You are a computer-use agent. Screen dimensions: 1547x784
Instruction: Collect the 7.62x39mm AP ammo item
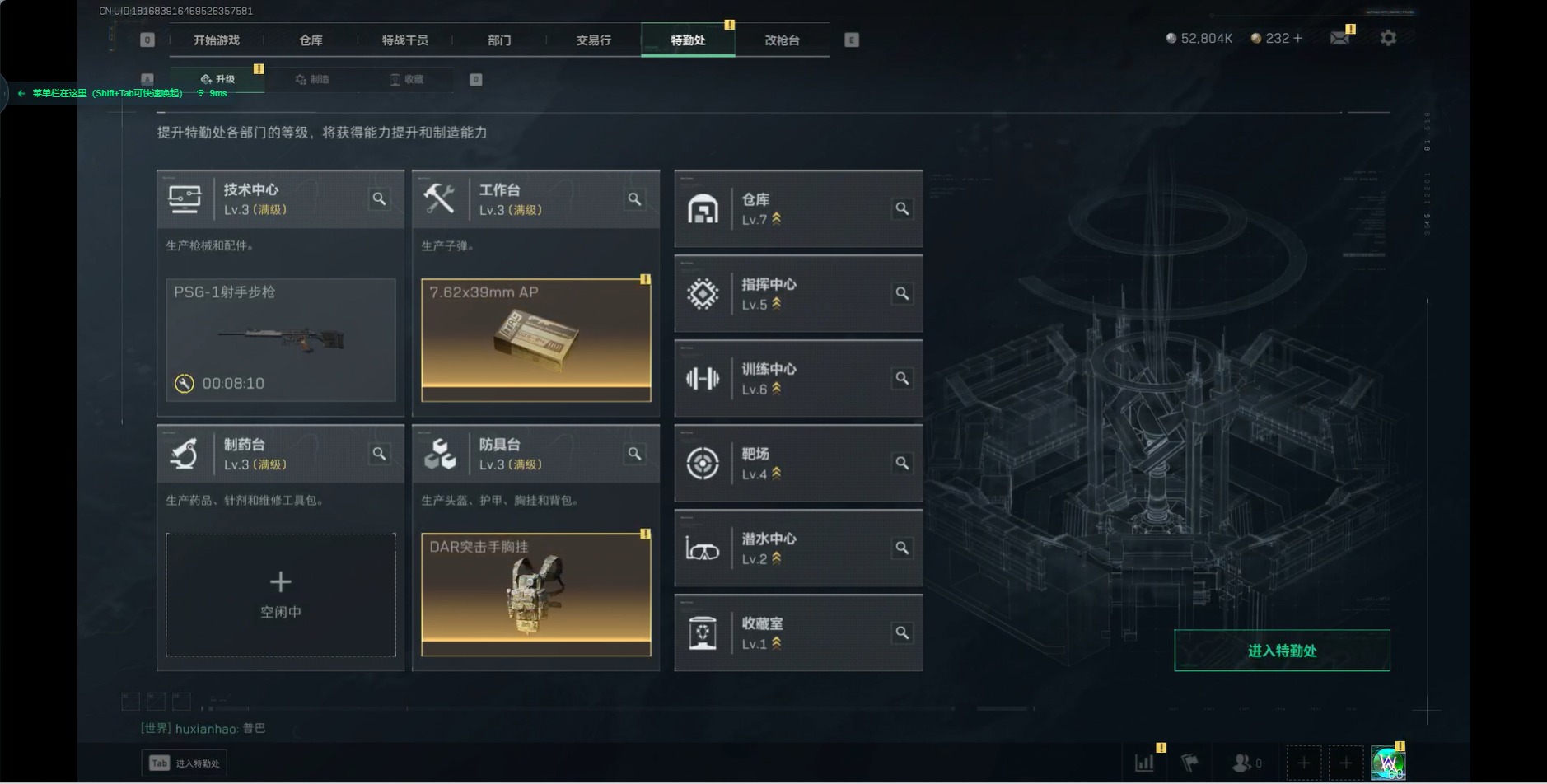535,339
